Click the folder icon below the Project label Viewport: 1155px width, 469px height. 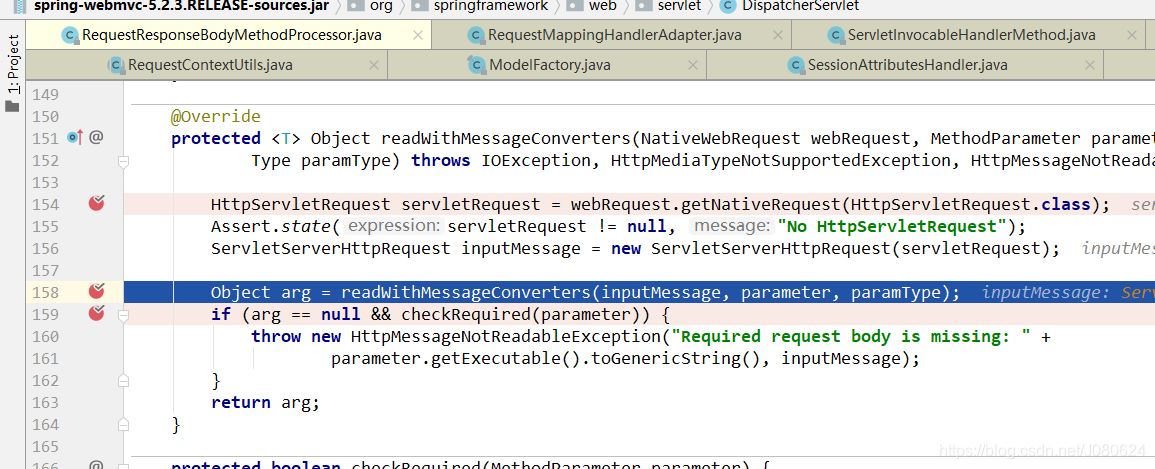tap(12, 106)
